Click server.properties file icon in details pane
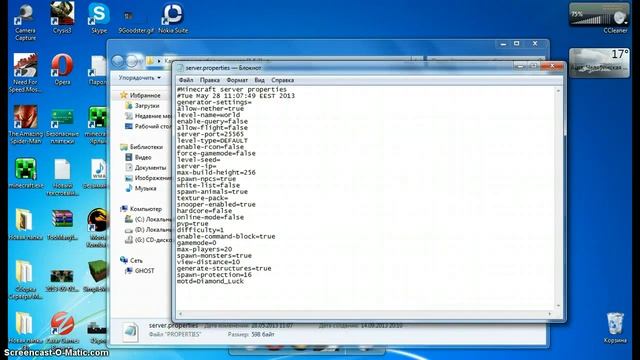640x360 pixels. click(131, 331)
